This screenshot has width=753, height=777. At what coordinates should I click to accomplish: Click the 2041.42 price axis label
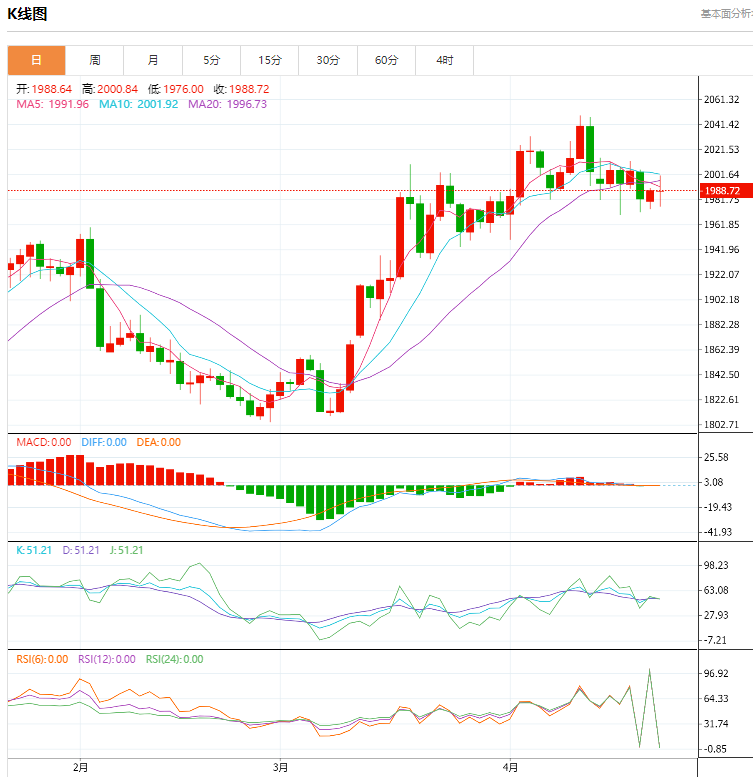[721, 124]
